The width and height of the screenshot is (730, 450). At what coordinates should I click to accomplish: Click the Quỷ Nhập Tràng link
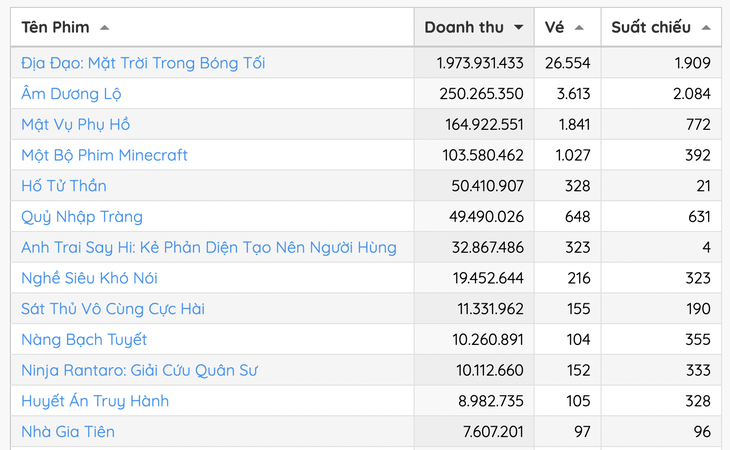(82, 216)
